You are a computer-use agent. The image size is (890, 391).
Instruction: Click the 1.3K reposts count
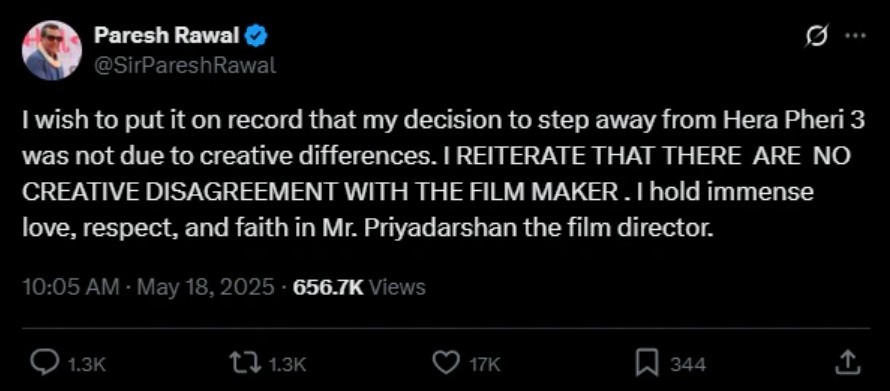click(x=287, y=364)
